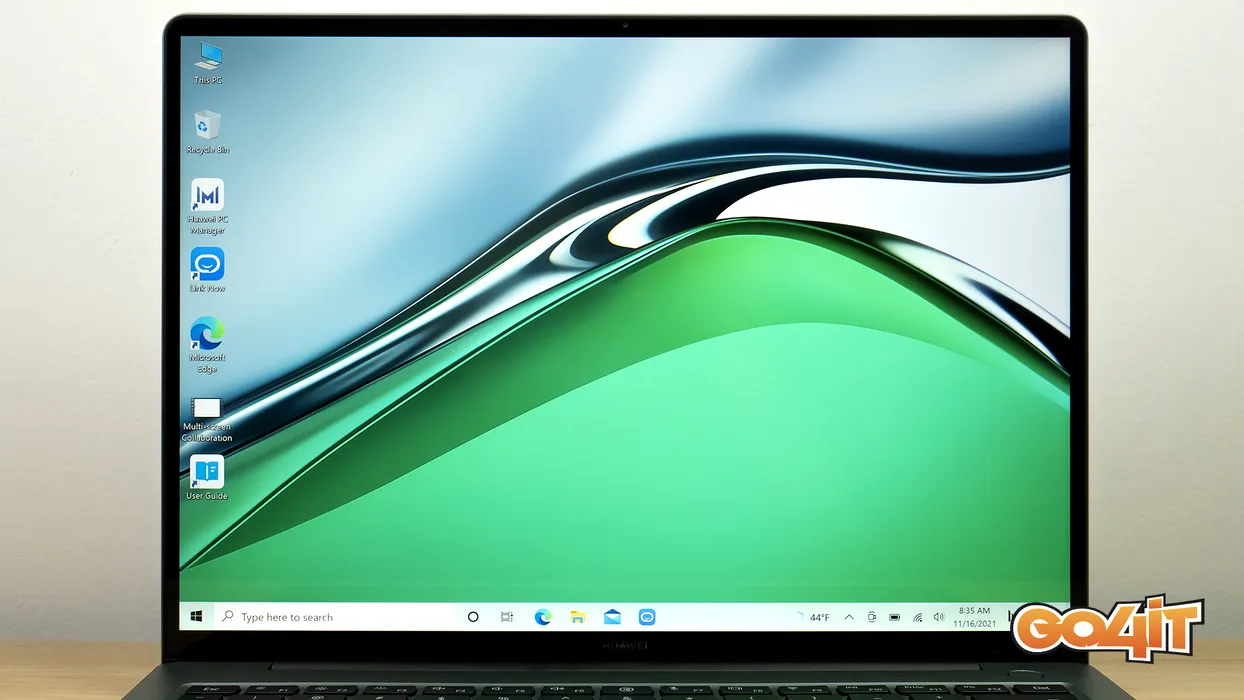Open the Wi-Fi network tray icon
This screenshot has height=700, width=1244.
(x=917, y=617)
